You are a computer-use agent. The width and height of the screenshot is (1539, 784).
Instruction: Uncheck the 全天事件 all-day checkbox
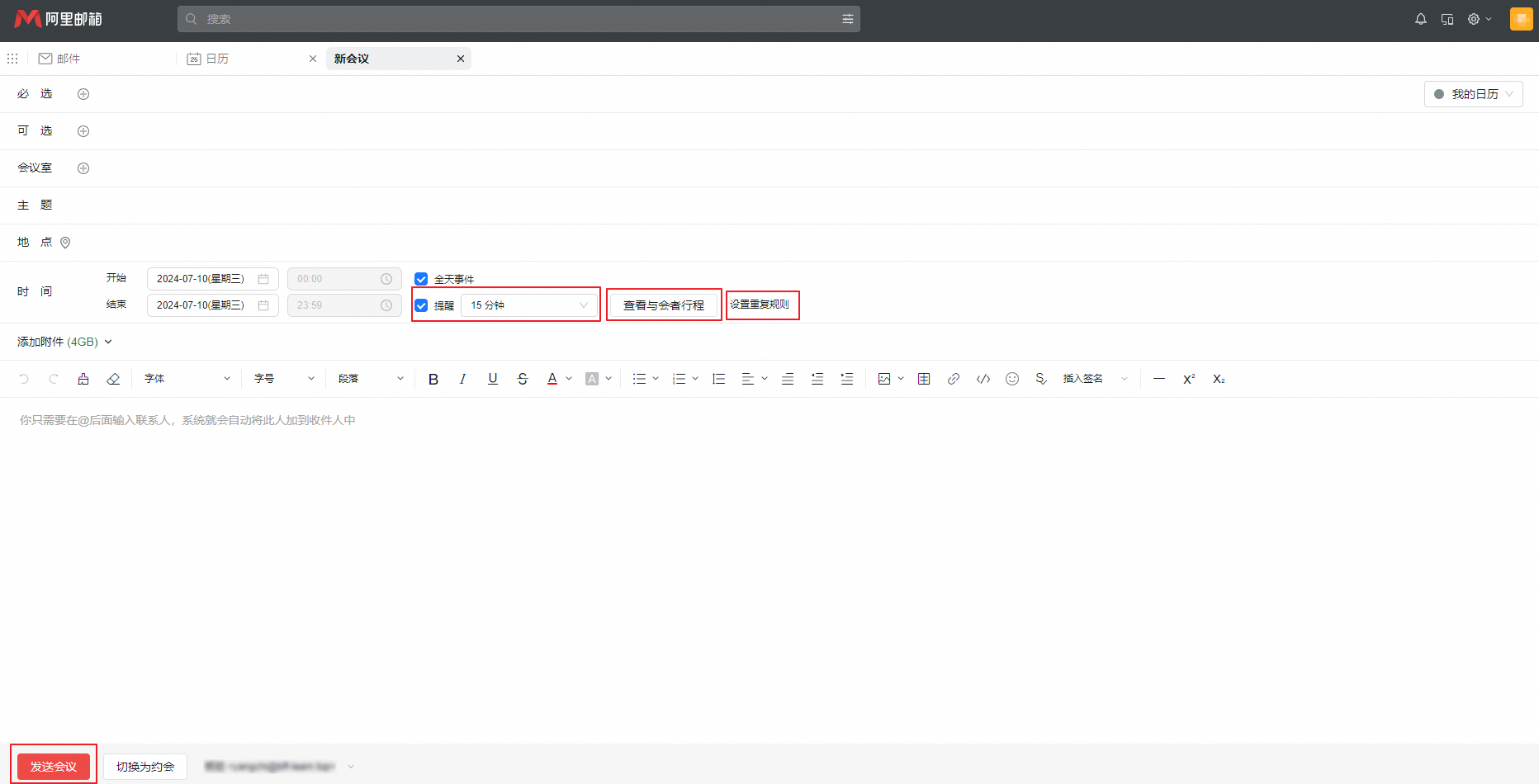point(421,279)
